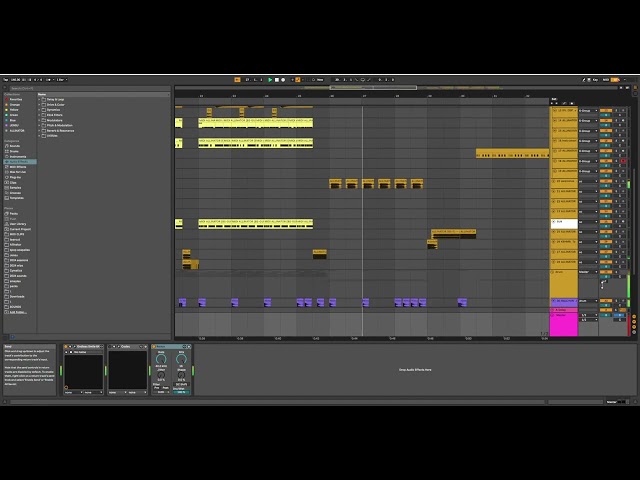Expand the Modulators folder
640x480 pixels.
point(40,120)
